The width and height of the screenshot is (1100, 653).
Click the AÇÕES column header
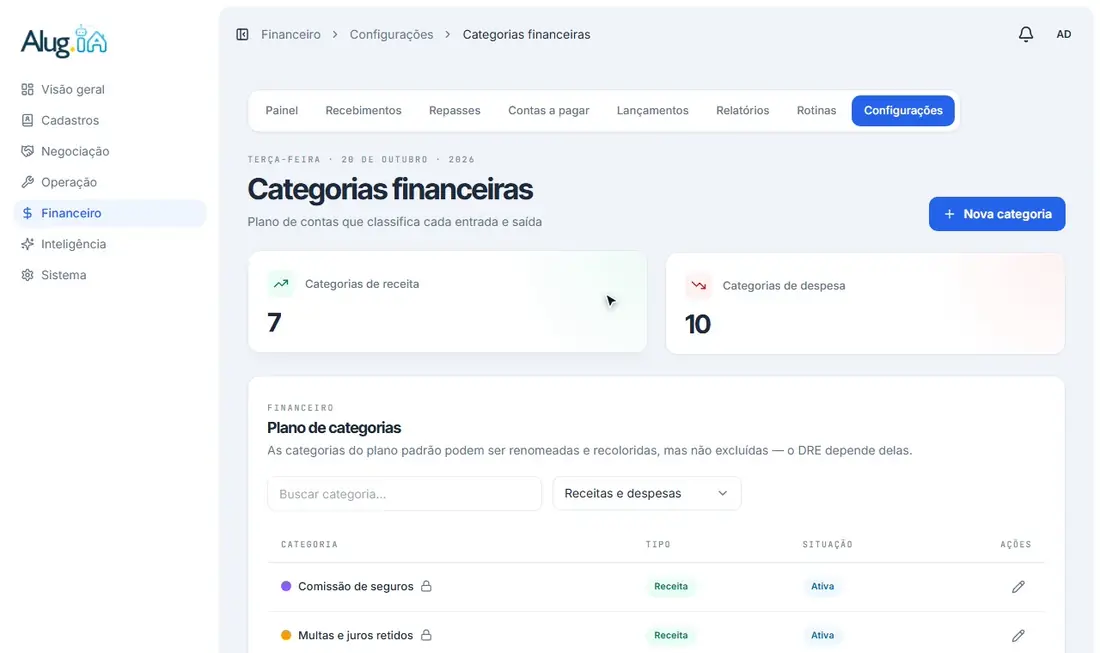pos(1016,544)
